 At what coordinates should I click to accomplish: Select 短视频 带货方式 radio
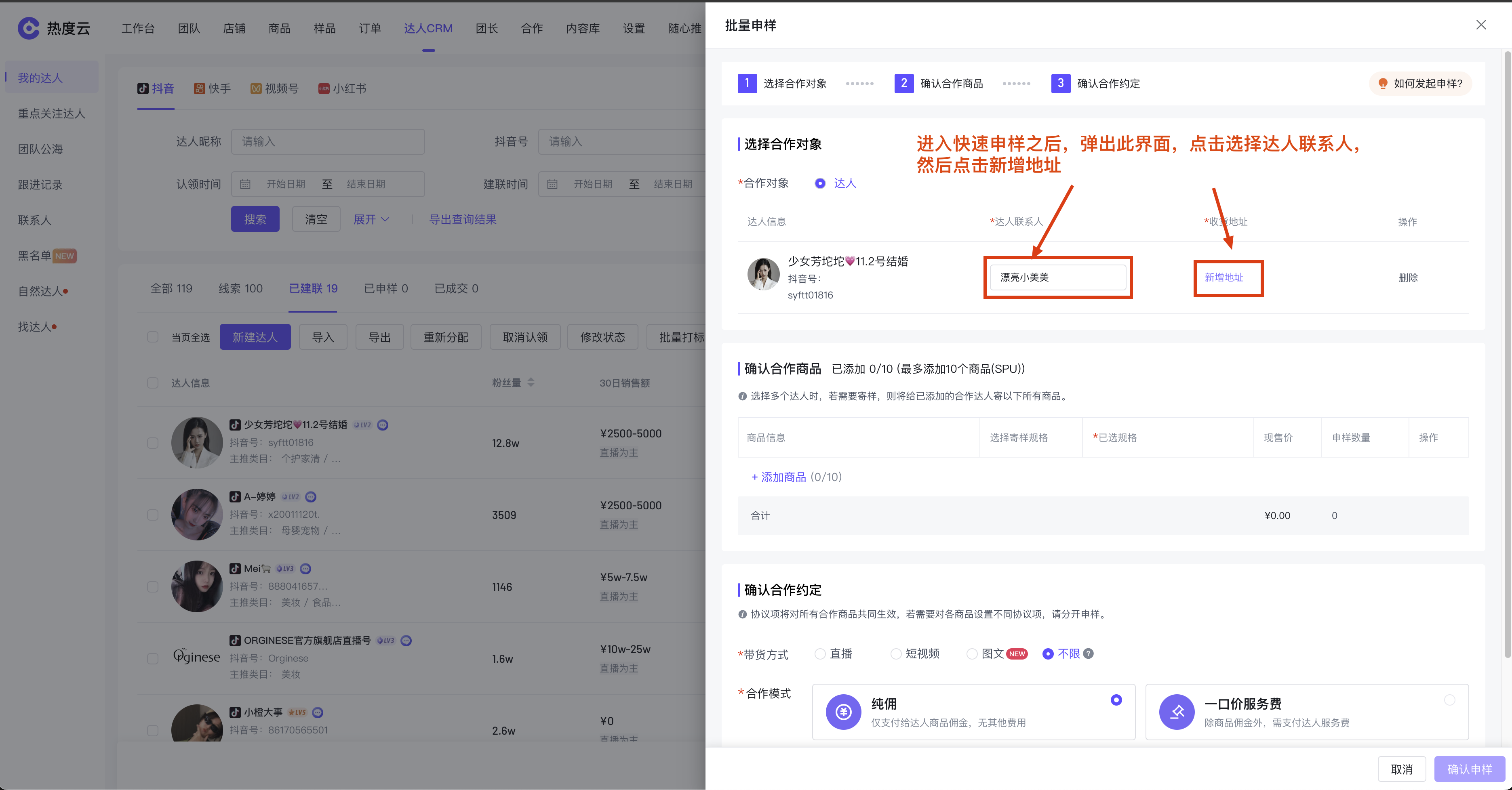point(896,654)
